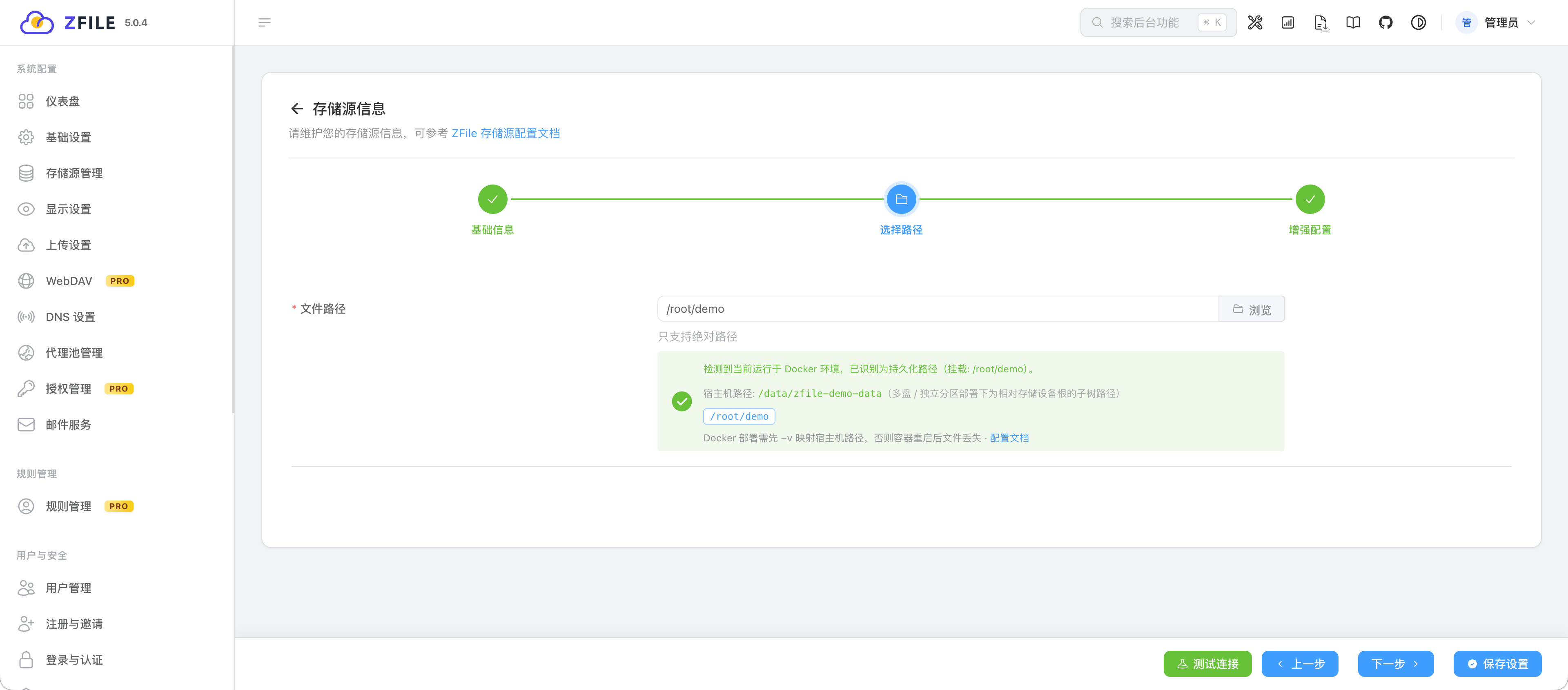Open the 配置文档 link in notice
Screen dimensions: 1568x690
click(x=1009, y=438)
